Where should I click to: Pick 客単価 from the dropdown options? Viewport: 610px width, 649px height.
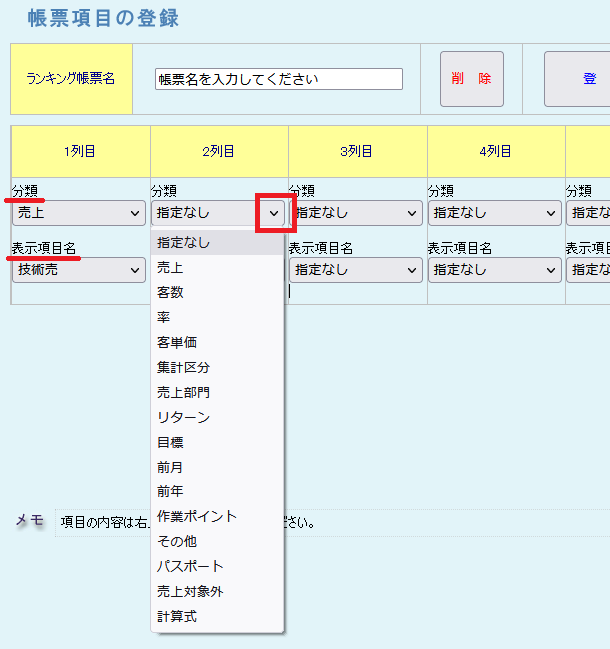tap(177, 343)
